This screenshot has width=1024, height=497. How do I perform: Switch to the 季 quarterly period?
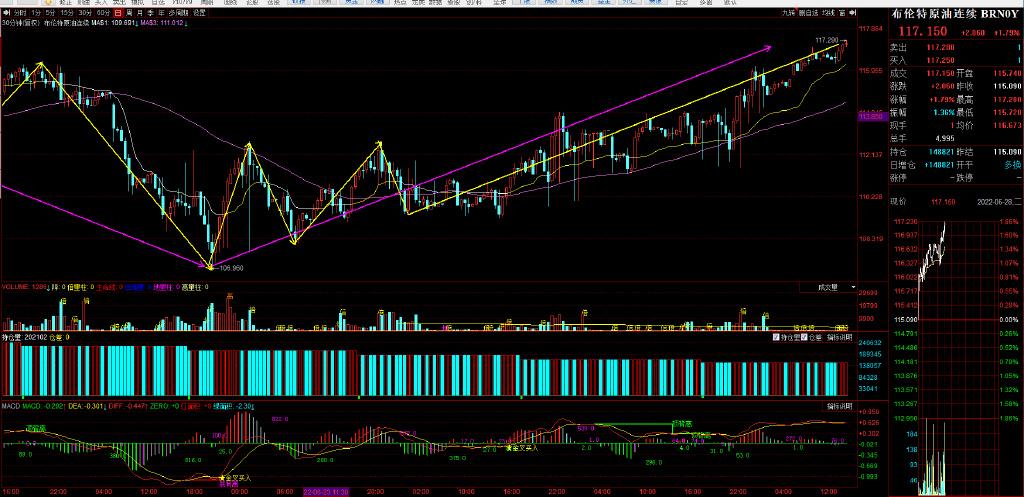click(x=150, y=12)
